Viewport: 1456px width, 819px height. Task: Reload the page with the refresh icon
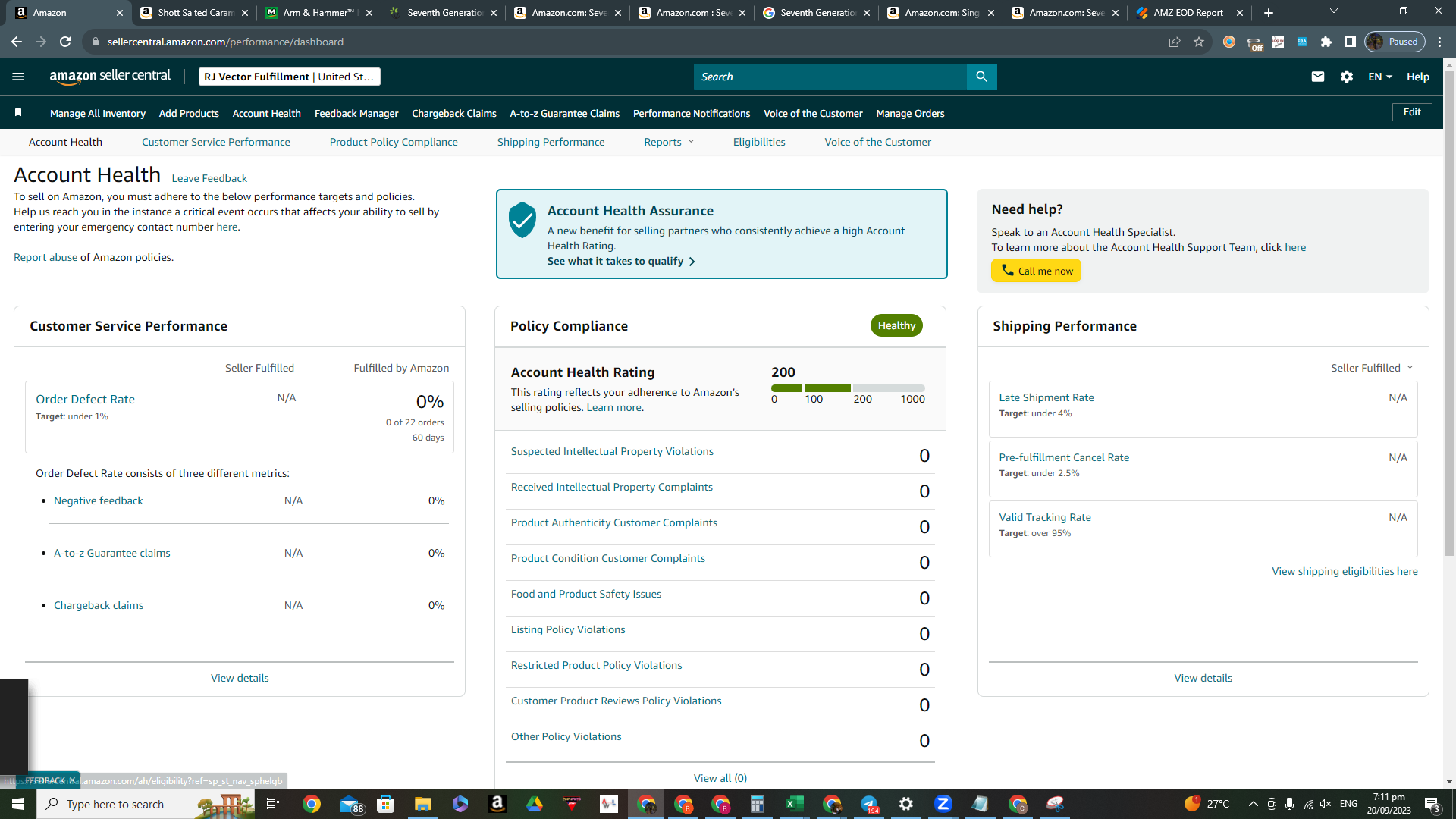(x=65, y=42)
